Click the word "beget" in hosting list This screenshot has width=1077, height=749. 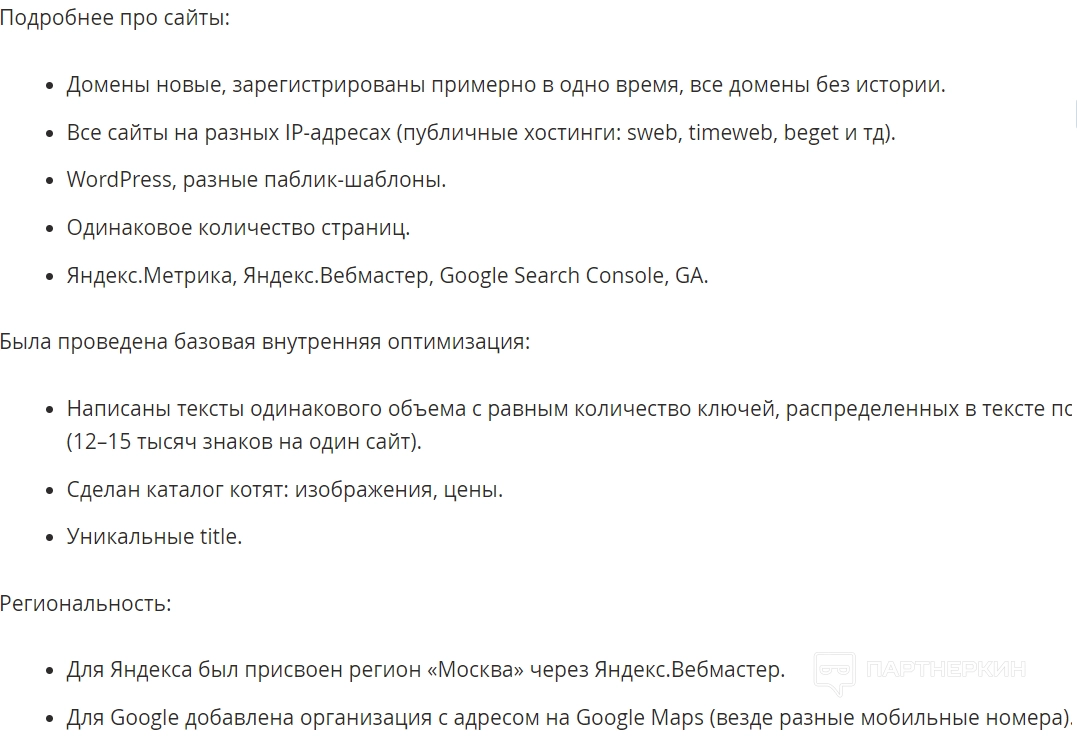[811, 132]
